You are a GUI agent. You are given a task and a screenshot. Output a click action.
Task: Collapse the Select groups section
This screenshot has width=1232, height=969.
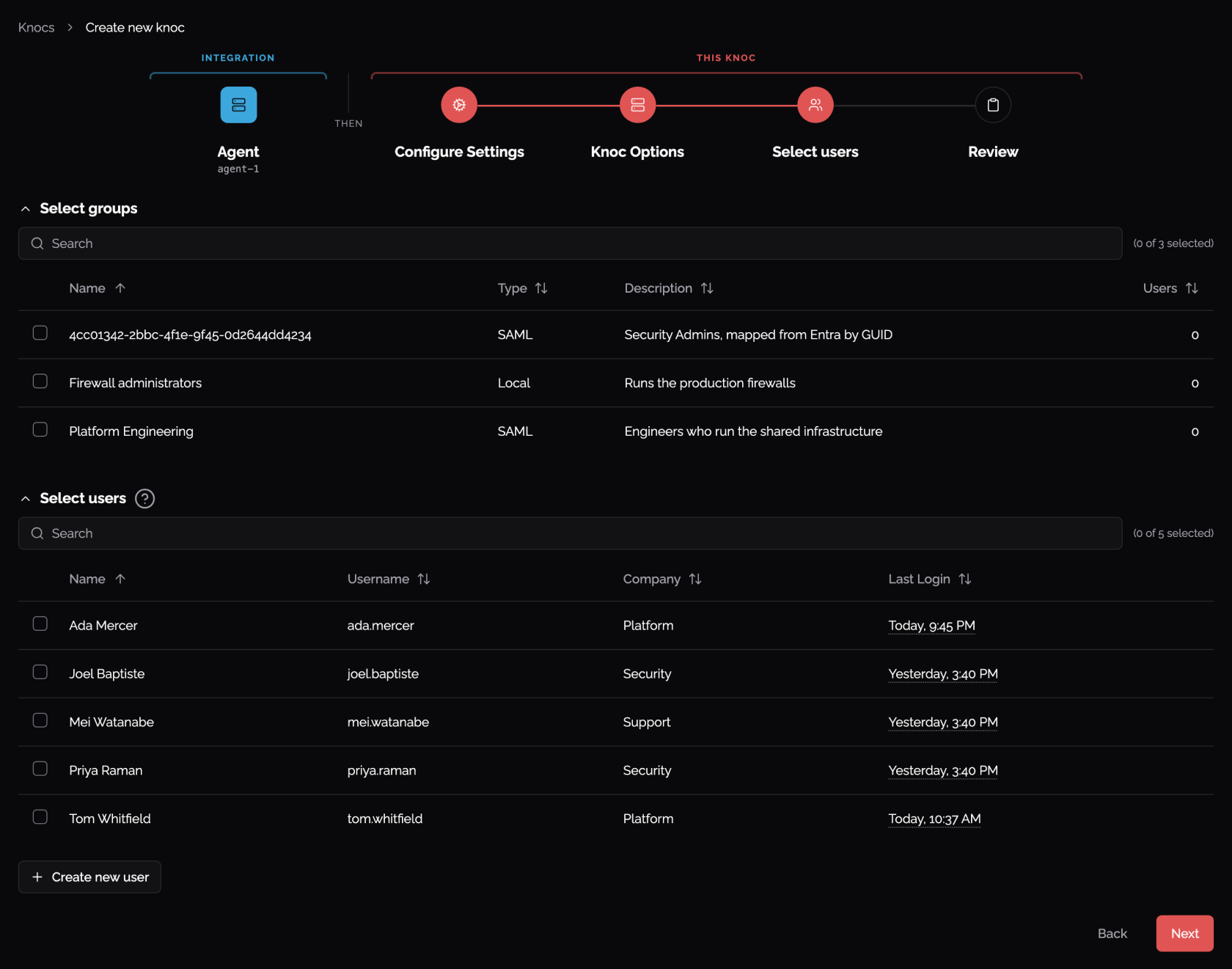point(26,209)
